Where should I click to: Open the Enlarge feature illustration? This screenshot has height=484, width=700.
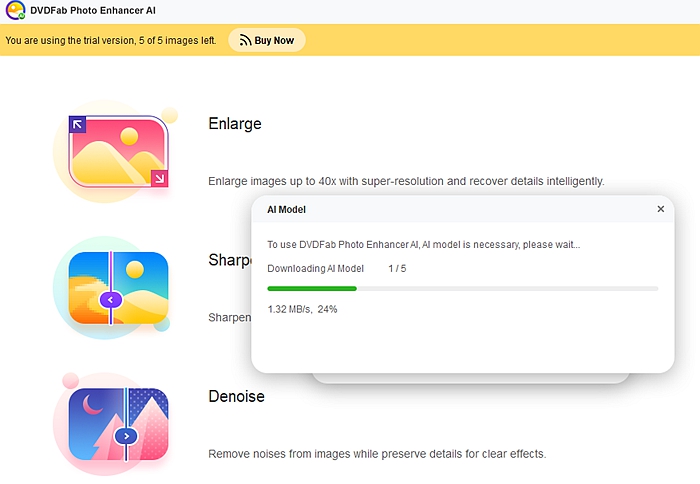[x=115, y=151]
